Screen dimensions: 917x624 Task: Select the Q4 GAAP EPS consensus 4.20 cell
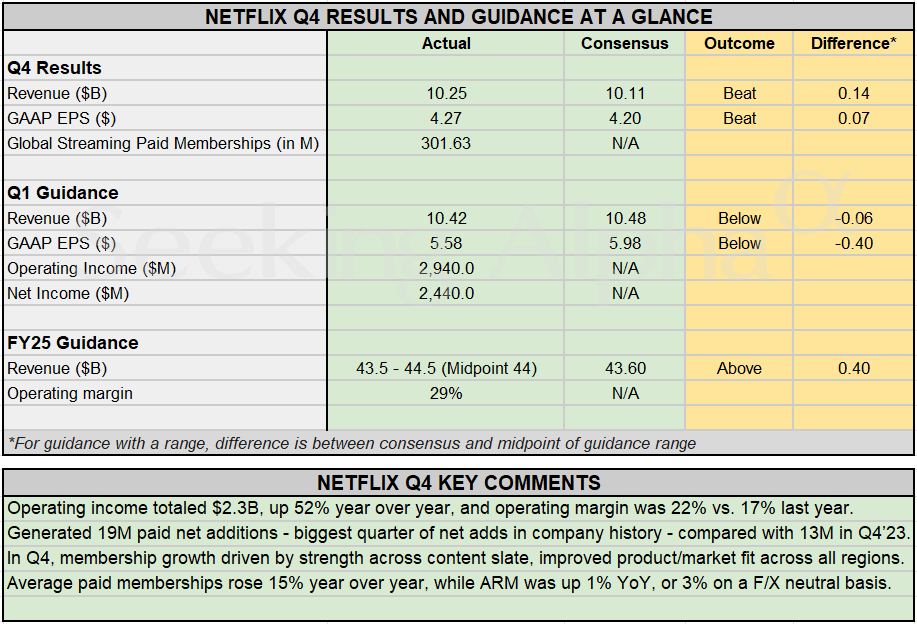coord(625,118)
